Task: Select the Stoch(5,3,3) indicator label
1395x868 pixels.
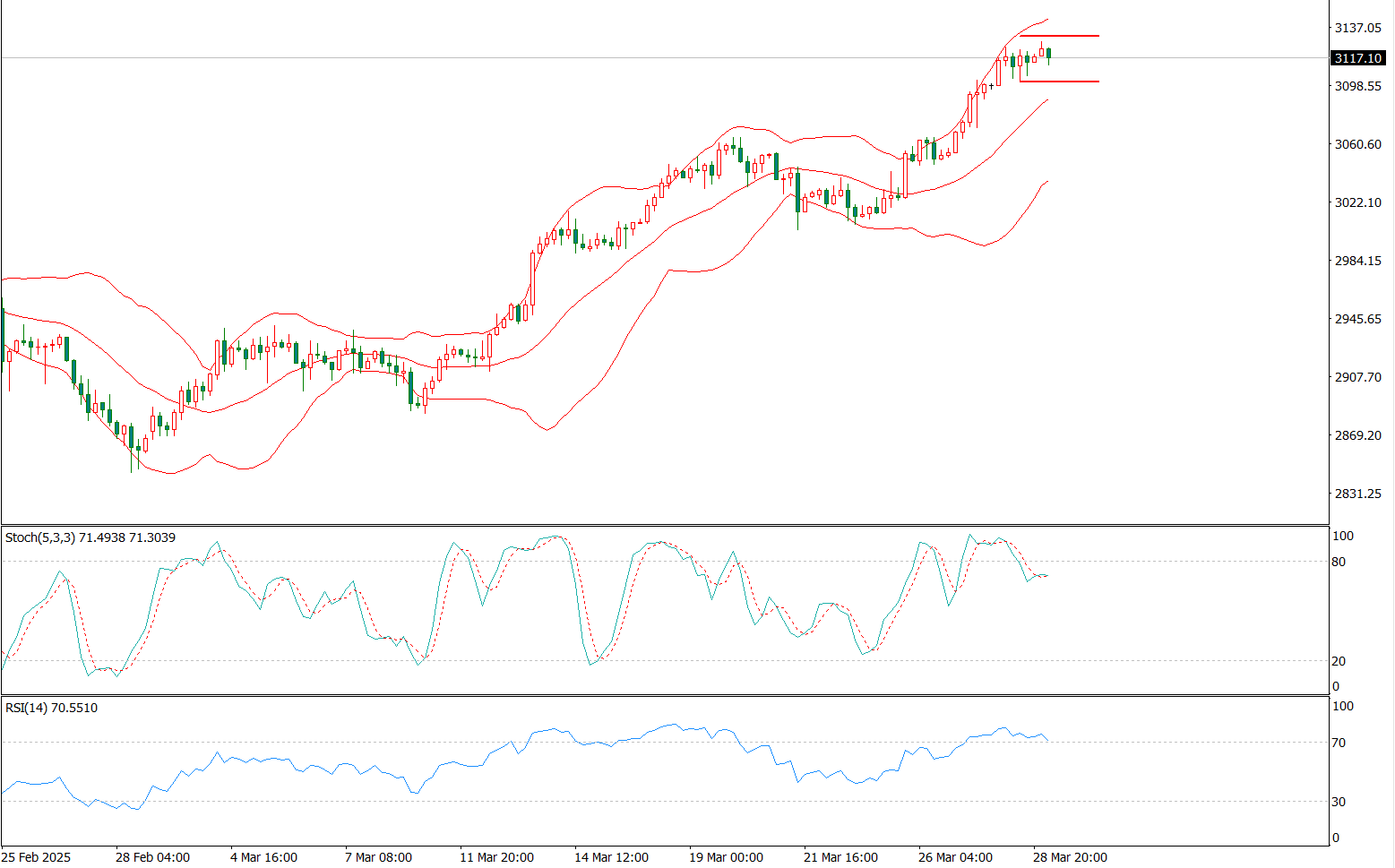Action: [90, 537]
